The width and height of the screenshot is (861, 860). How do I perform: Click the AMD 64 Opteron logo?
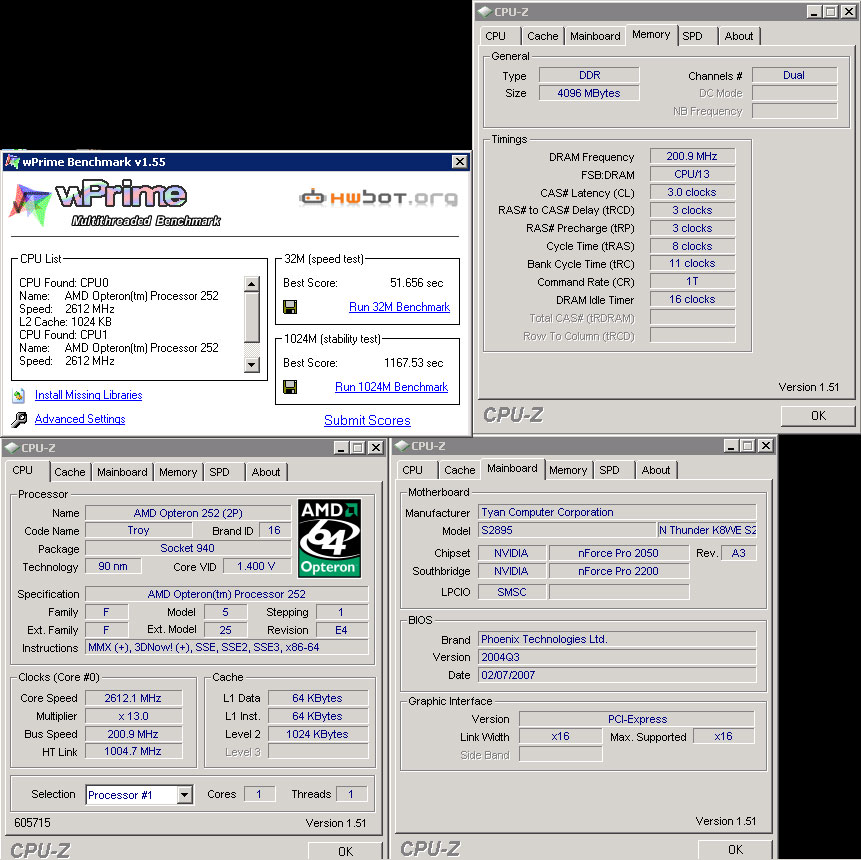pos(329,538)
